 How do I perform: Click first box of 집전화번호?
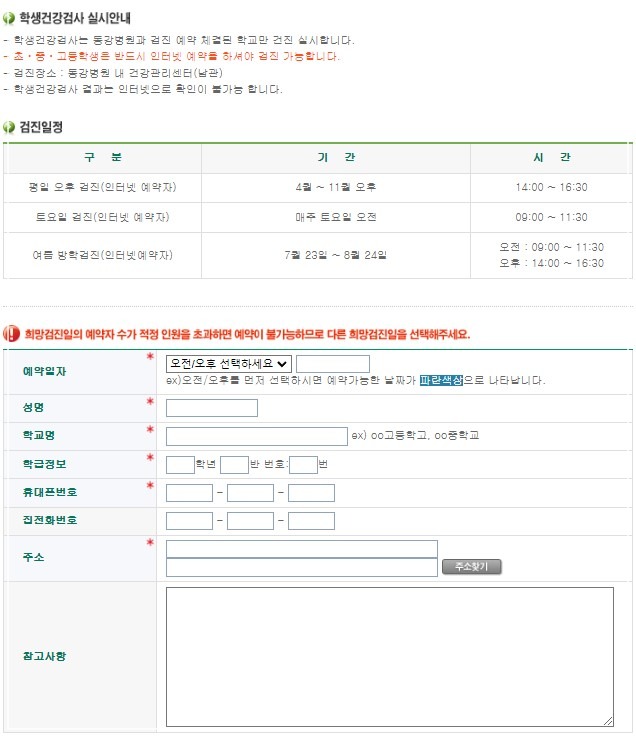tap(189, 521)
